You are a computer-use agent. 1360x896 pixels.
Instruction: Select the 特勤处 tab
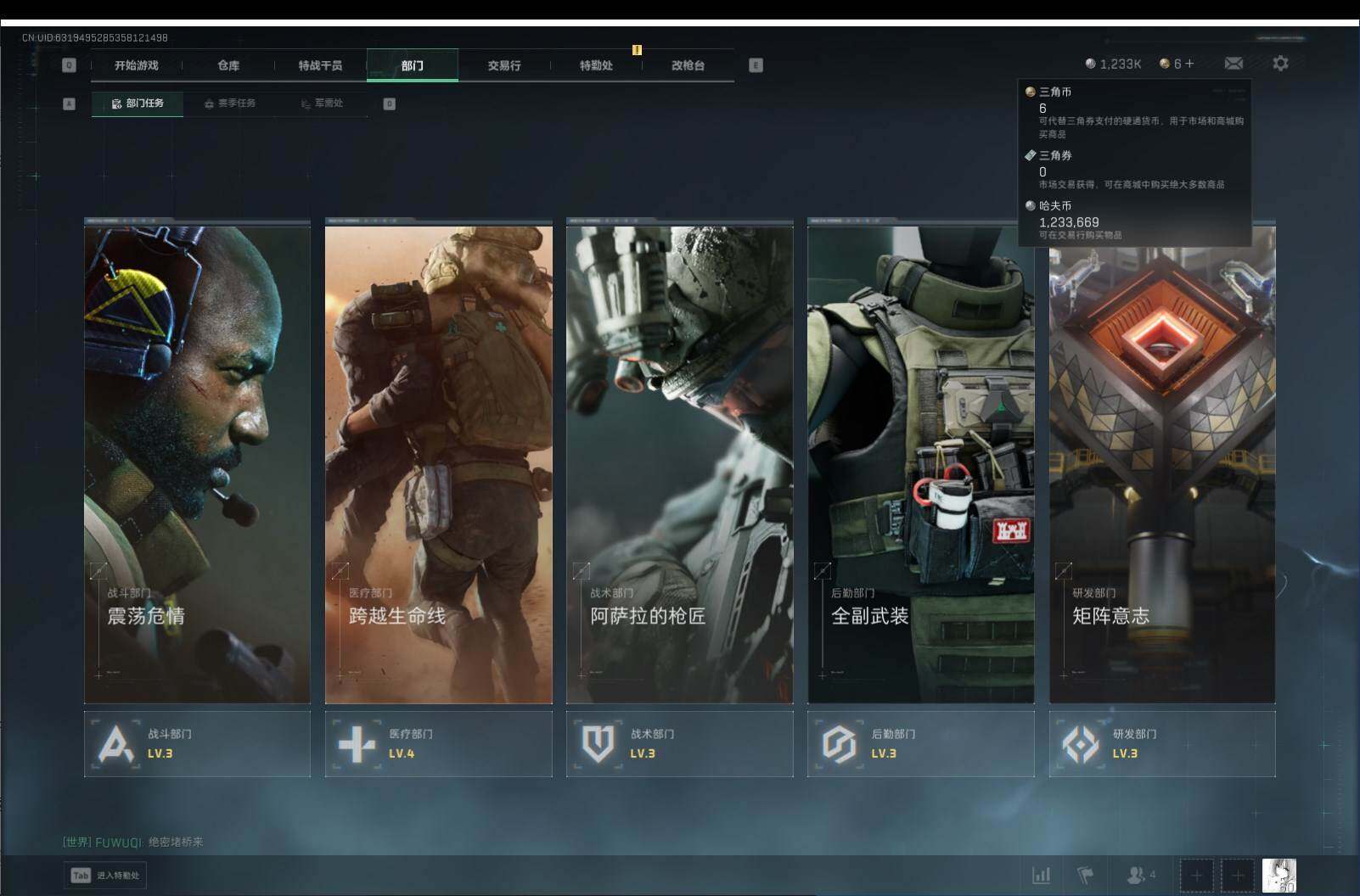click(596, 65)
